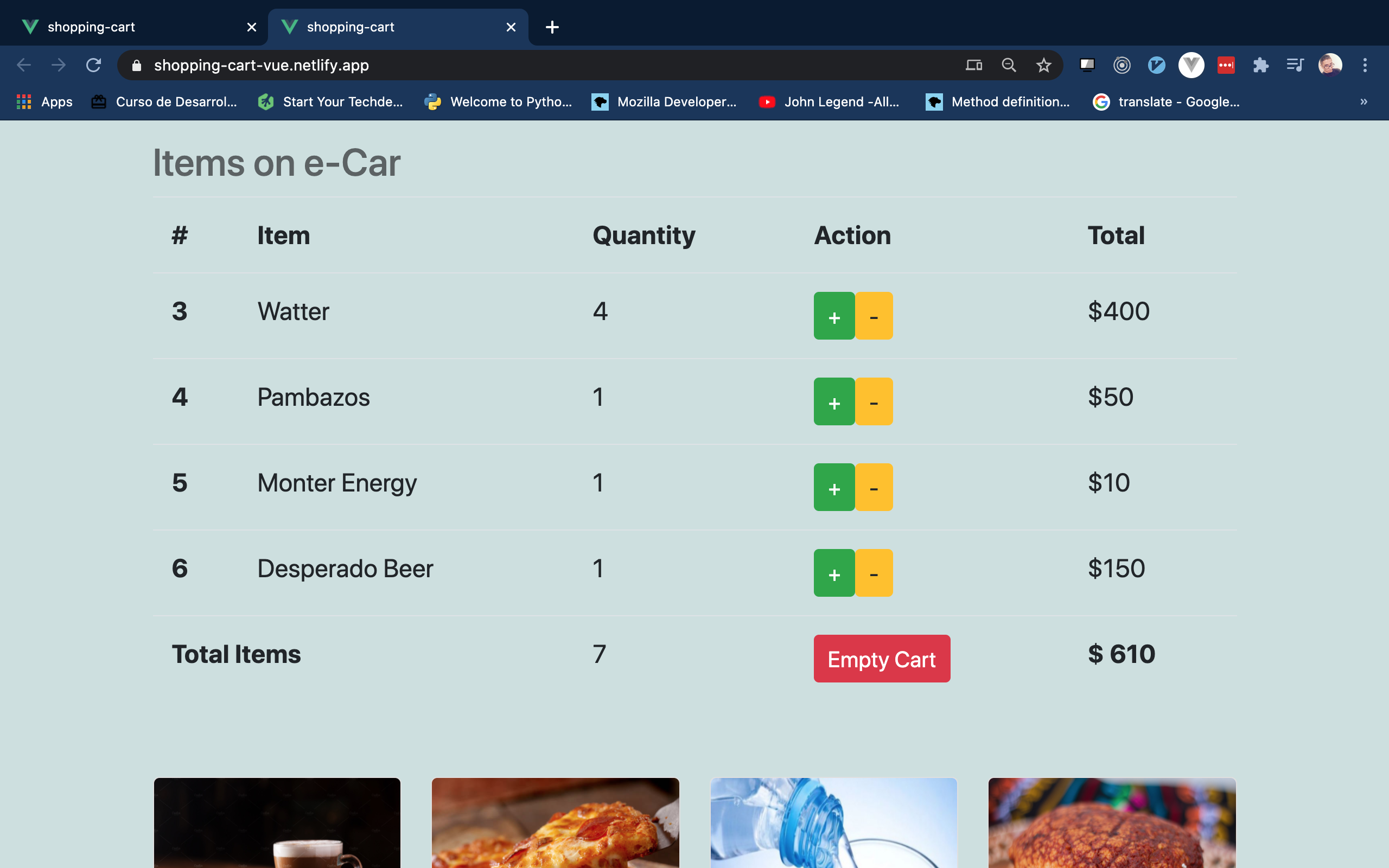Decrease Monter Energy quantity with minus
Viewport: 1389px width, 868px height.
point(874,487)
